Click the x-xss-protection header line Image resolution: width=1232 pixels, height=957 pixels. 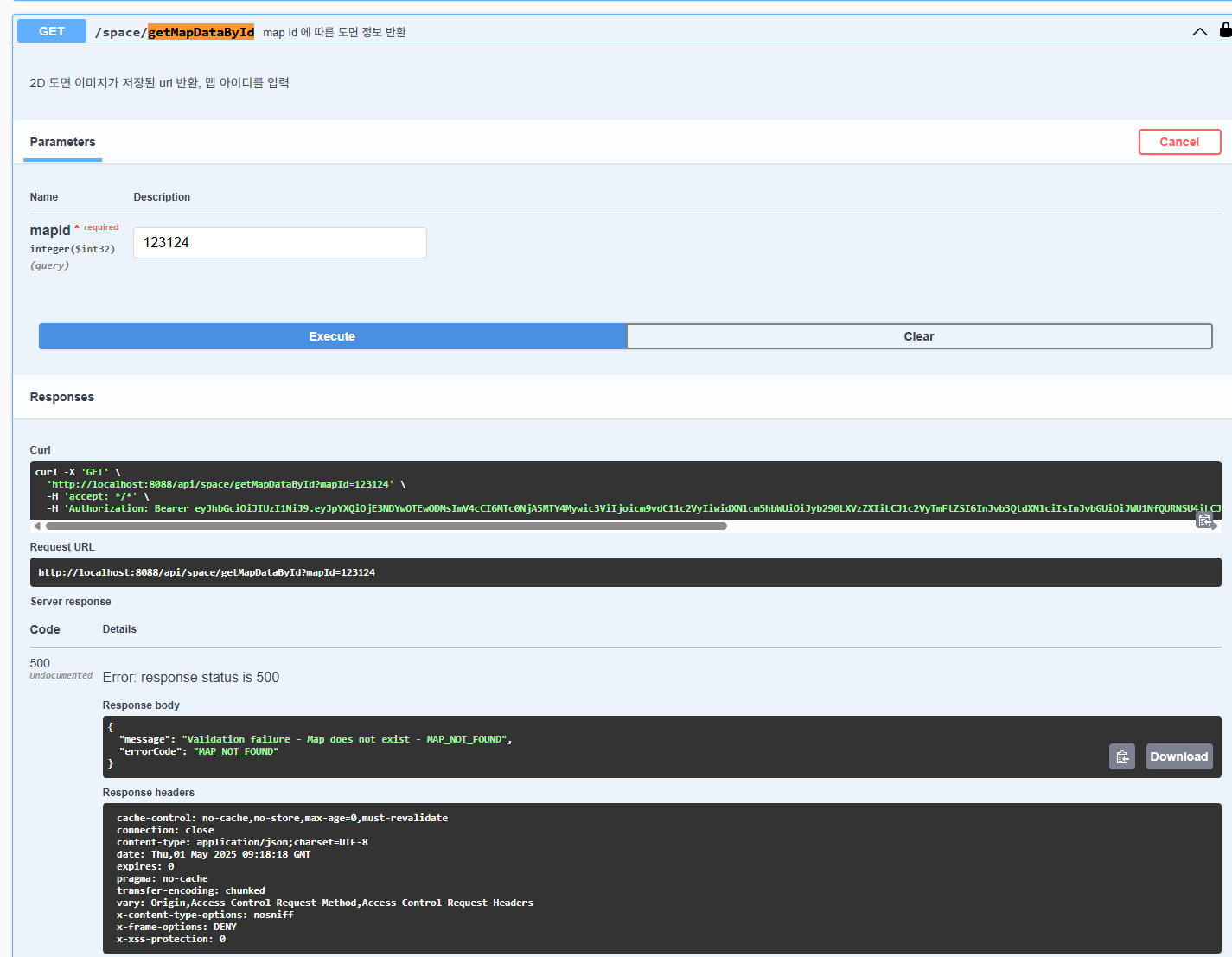[x=171, y=939]
